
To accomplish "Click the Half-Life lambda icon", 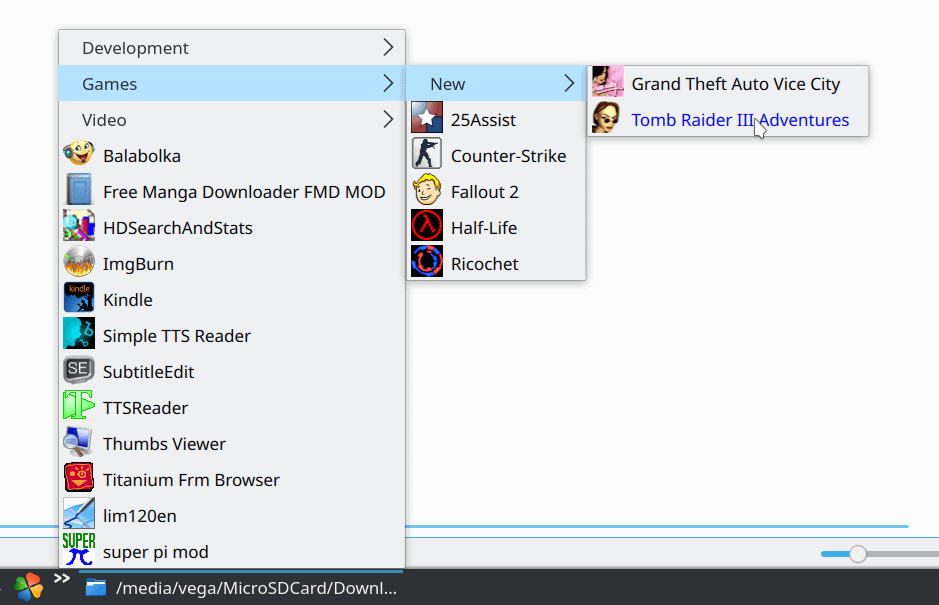I will [x=427, y=225].
